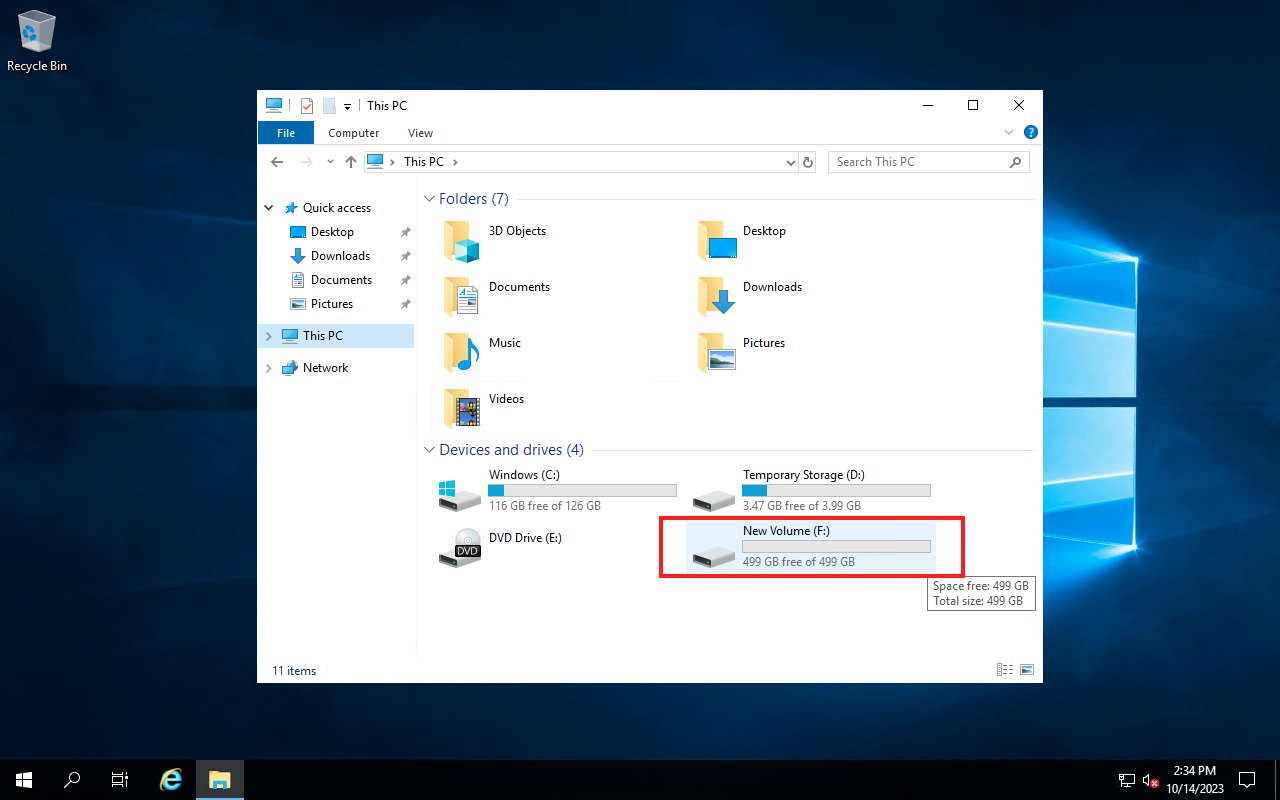Screen dimensions: 1280x800
Task: Open the network status tray icon
Action: click(1127, 780)
